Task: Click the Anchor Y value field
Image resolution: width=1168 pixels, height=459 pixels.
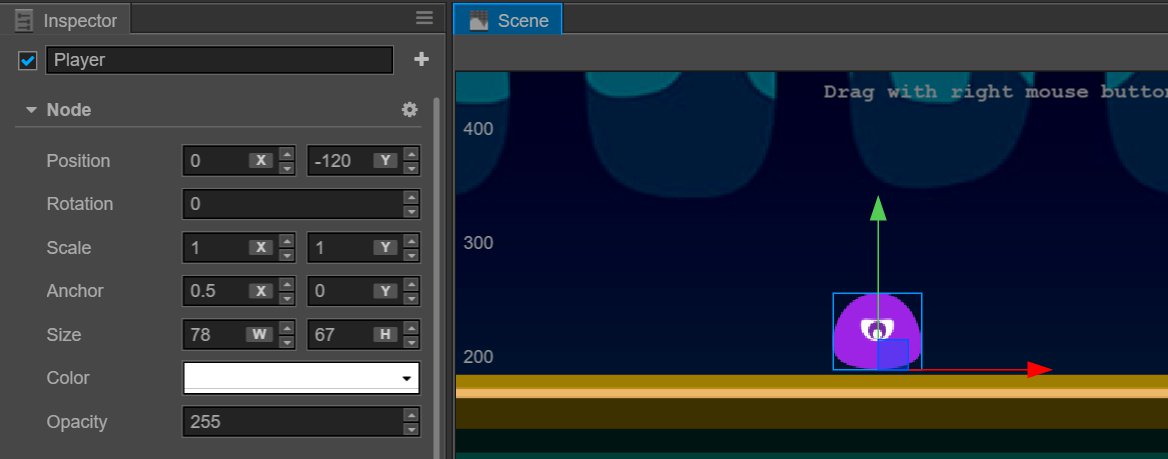Action: [x=338, y=291]
